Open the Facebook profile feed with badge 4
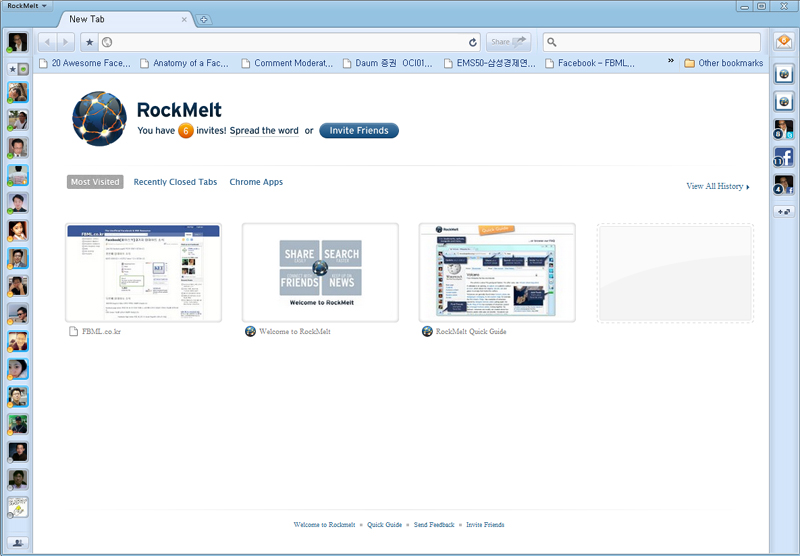Image resolution: width=800 pixels, height=556 pixels. click(784, 185)
